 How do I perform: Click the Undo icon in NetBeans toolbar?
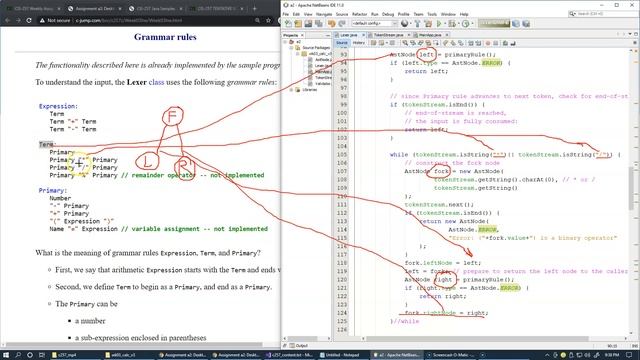pos(331,24)
